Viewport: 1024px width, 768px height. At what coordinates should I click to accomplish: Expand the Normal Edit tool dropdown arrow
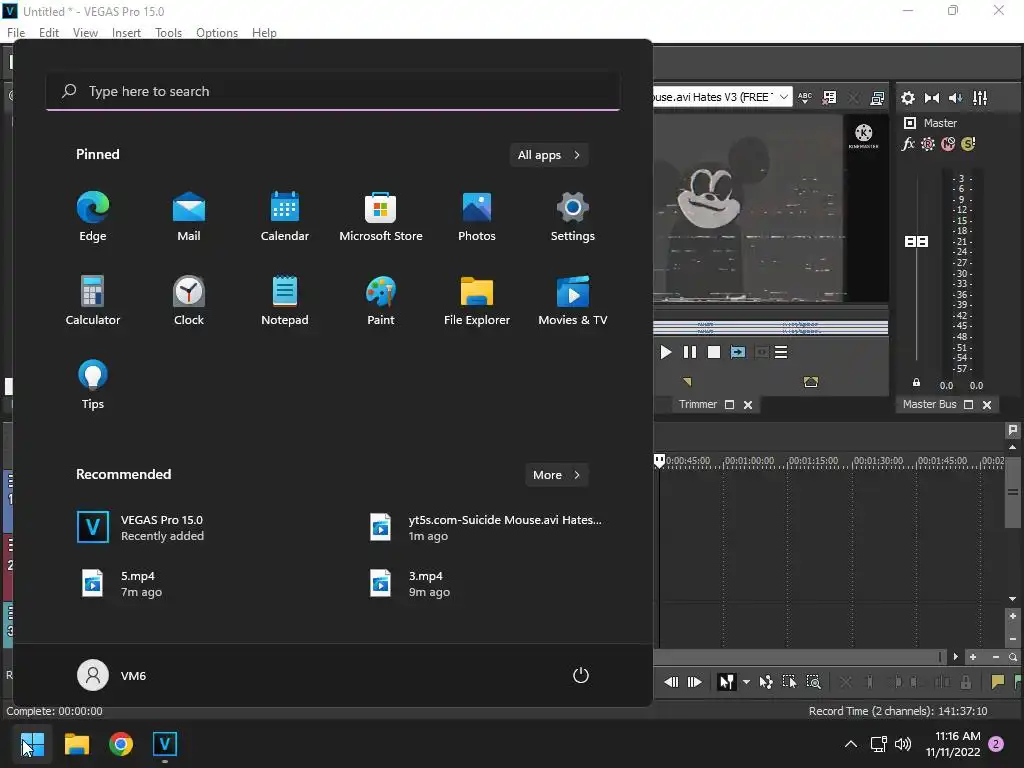[x=746, y=682]
